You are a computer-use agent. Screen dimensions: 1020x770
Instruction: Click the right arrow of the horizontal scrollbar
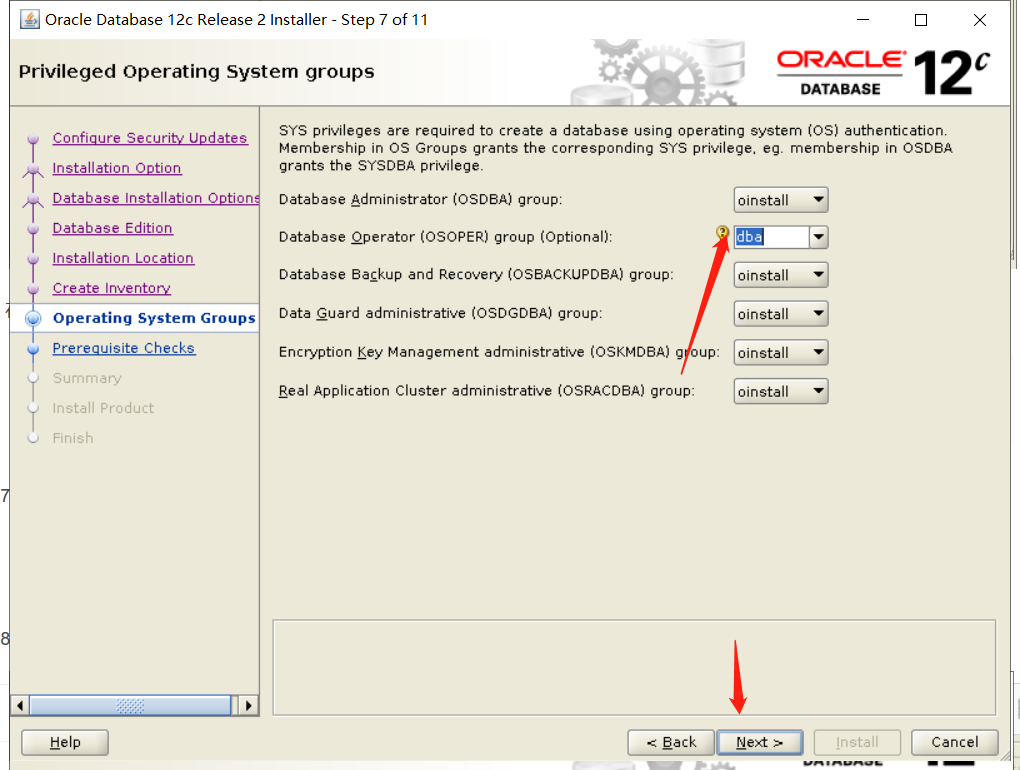(x=248, y=705)
